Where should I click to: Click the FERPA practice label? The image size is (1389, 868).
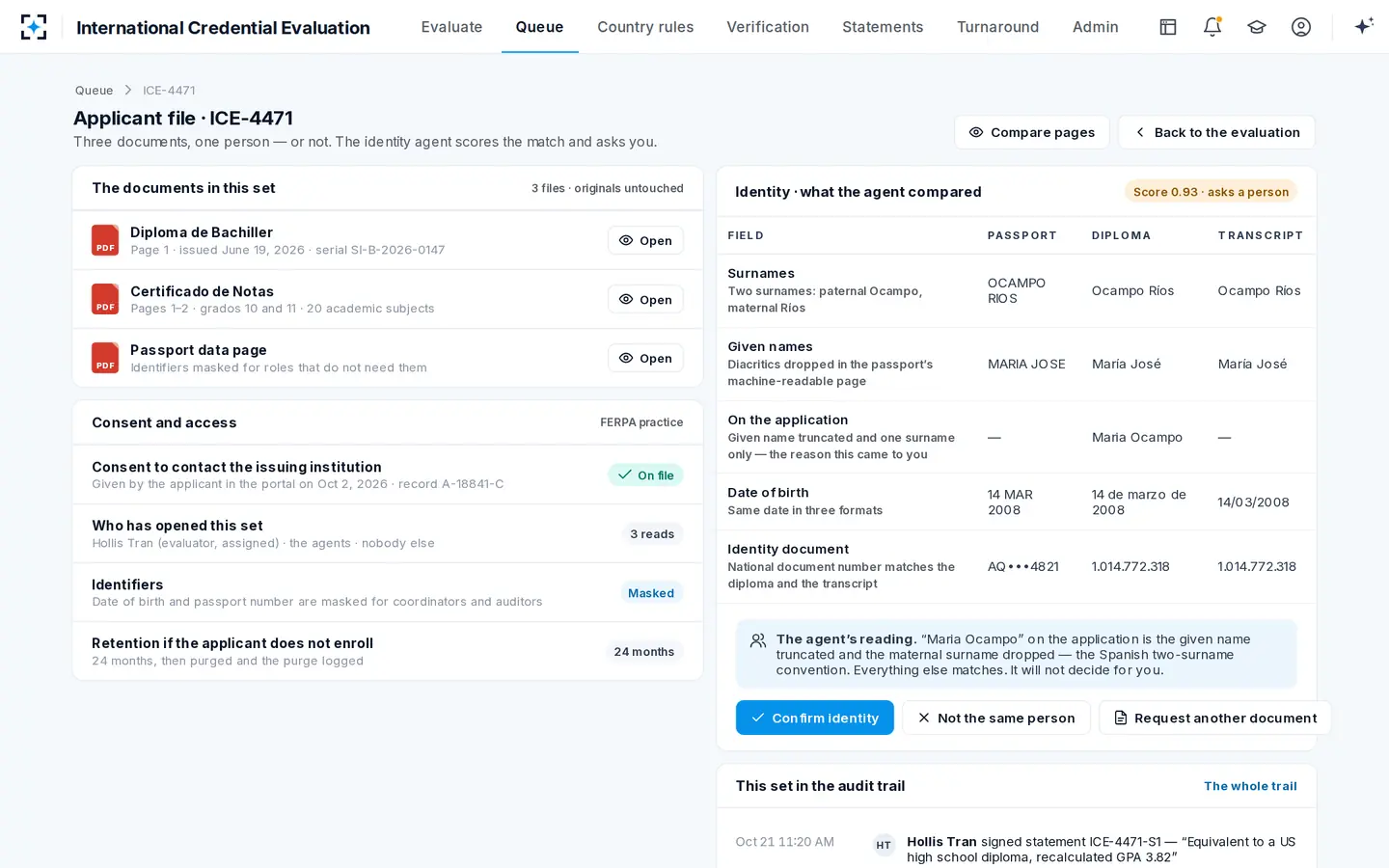[641, 422]
